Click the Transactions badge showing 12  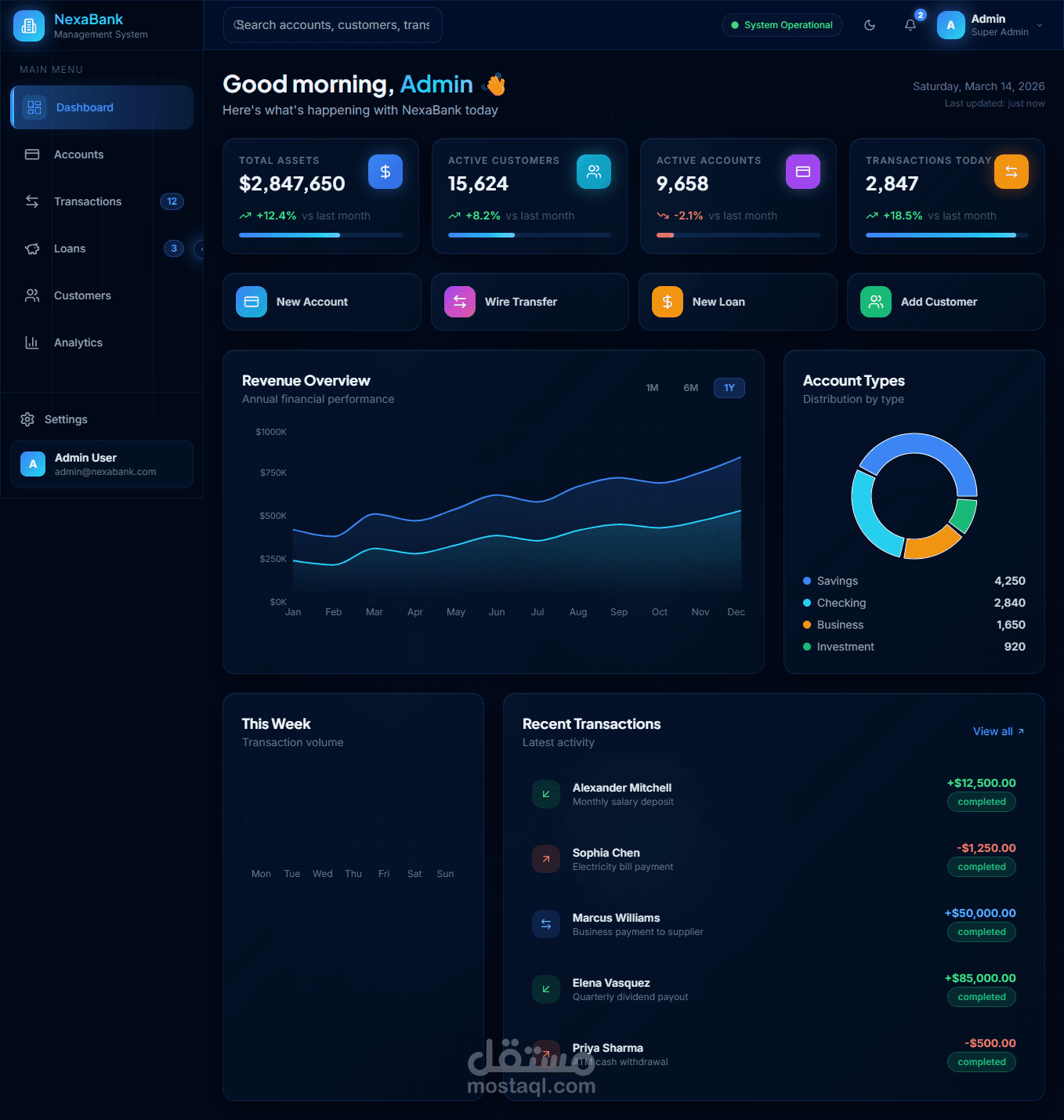click(172, 201)
